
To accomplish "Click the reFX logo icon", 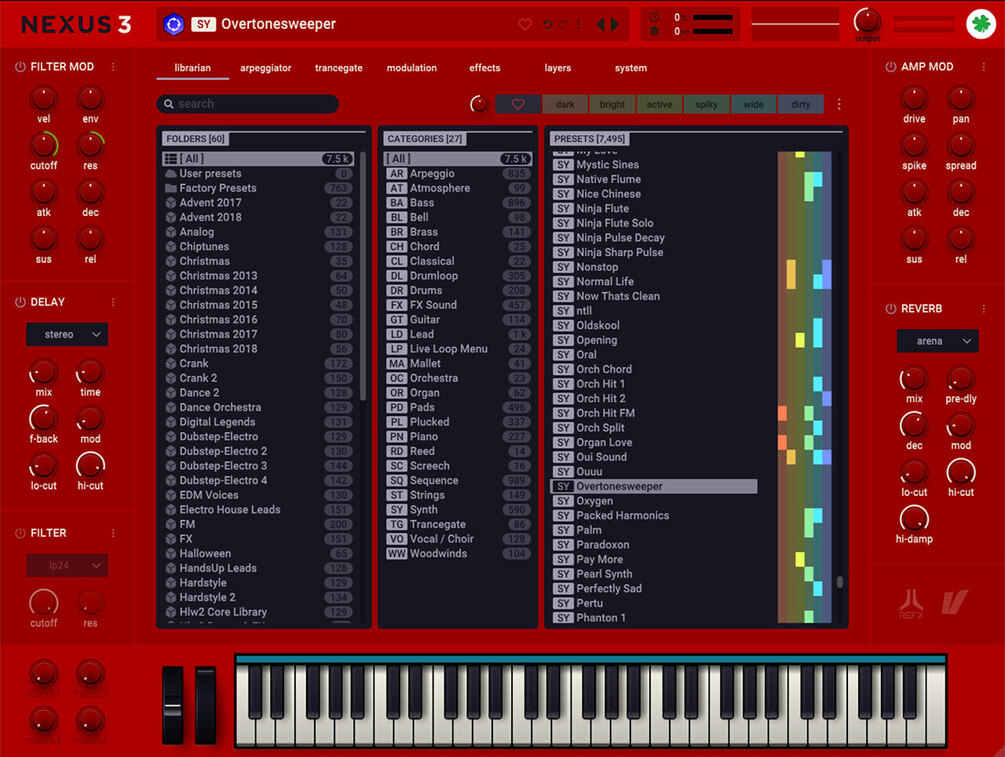I will pos(911,603).
